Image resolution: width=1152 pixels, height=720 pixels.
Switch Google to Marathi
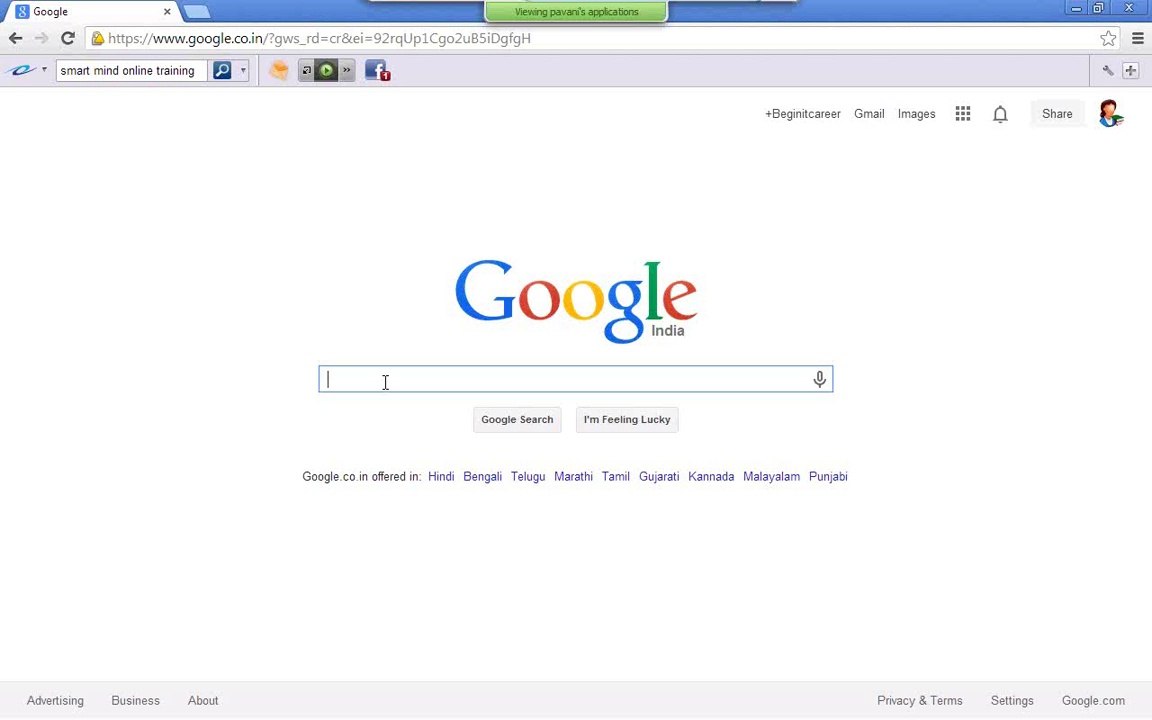pyautogui.click(x=573, y=477)
